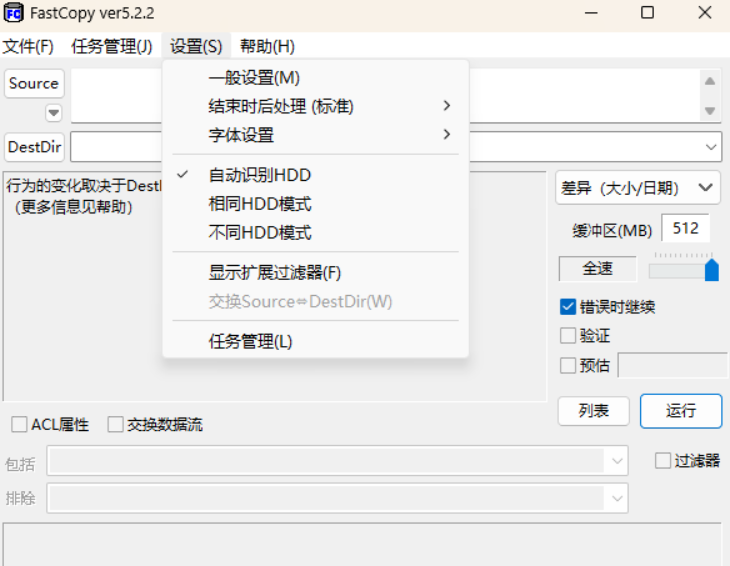Click the bottom log output area
The height and width of the screenshot is (566, 730).
[x=362, y=545]
